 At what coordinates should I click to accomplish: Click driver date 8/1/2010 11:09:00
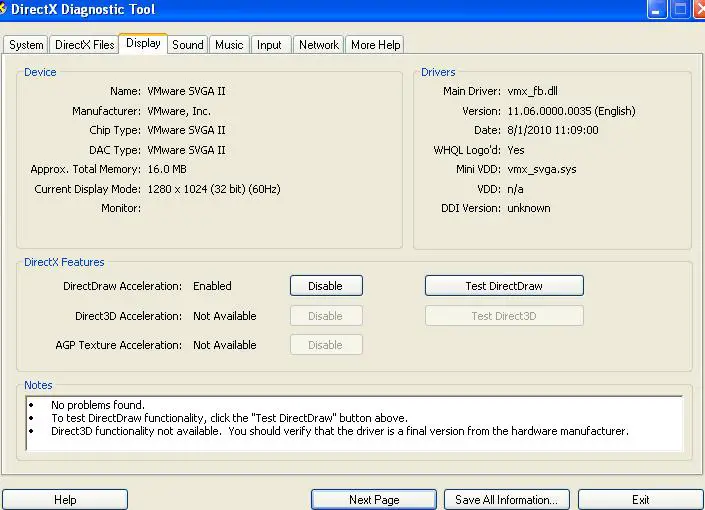pyautogui.click(x=553, y=130)
